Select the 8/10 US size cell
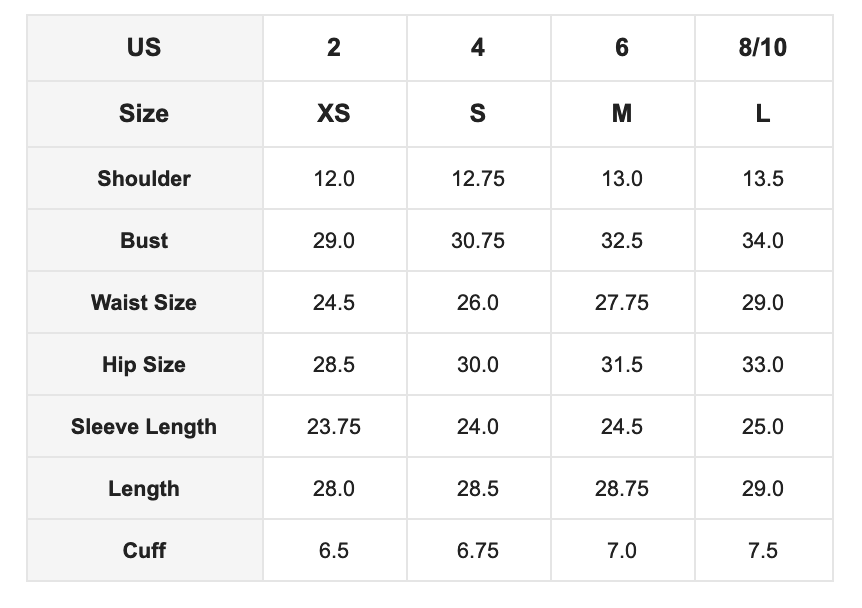 pyautogui.click(x=762, y=47)
